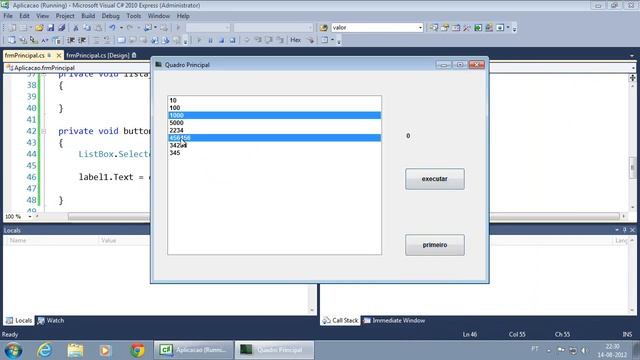Open Windows Explorer folder in taskbar
640x360 pixels.
coord(75,350)
